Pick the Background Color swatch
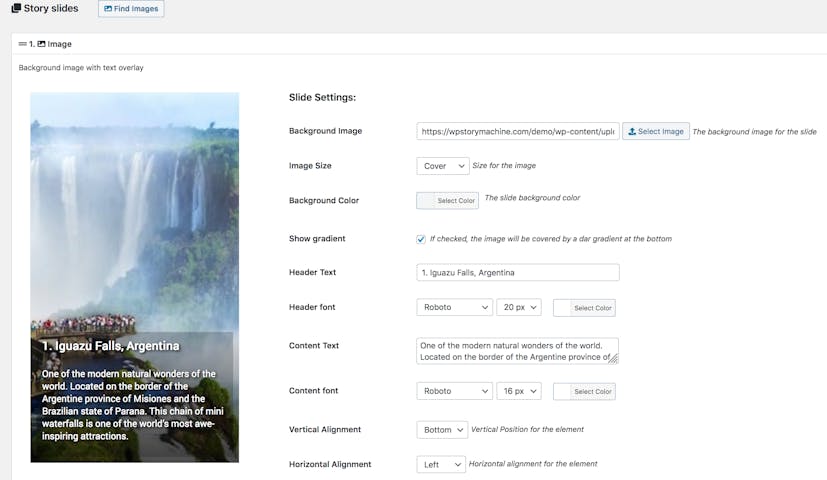This screenshot has width=827, height=480. coord(426,201)
